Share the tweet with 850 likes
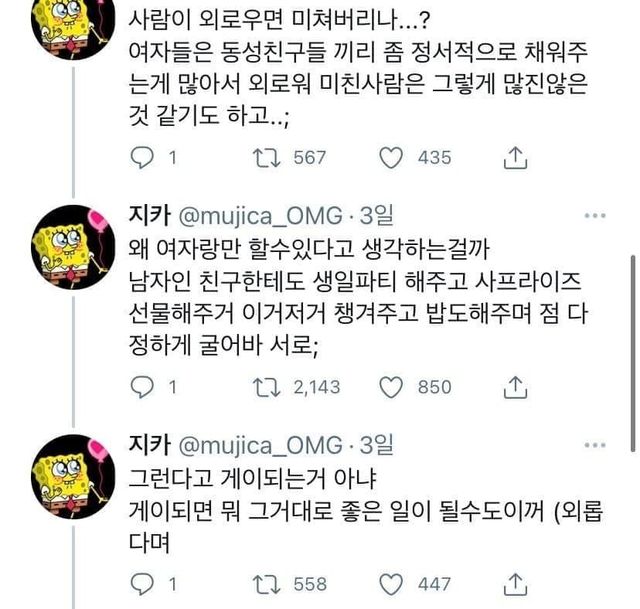 coord(515,386)
